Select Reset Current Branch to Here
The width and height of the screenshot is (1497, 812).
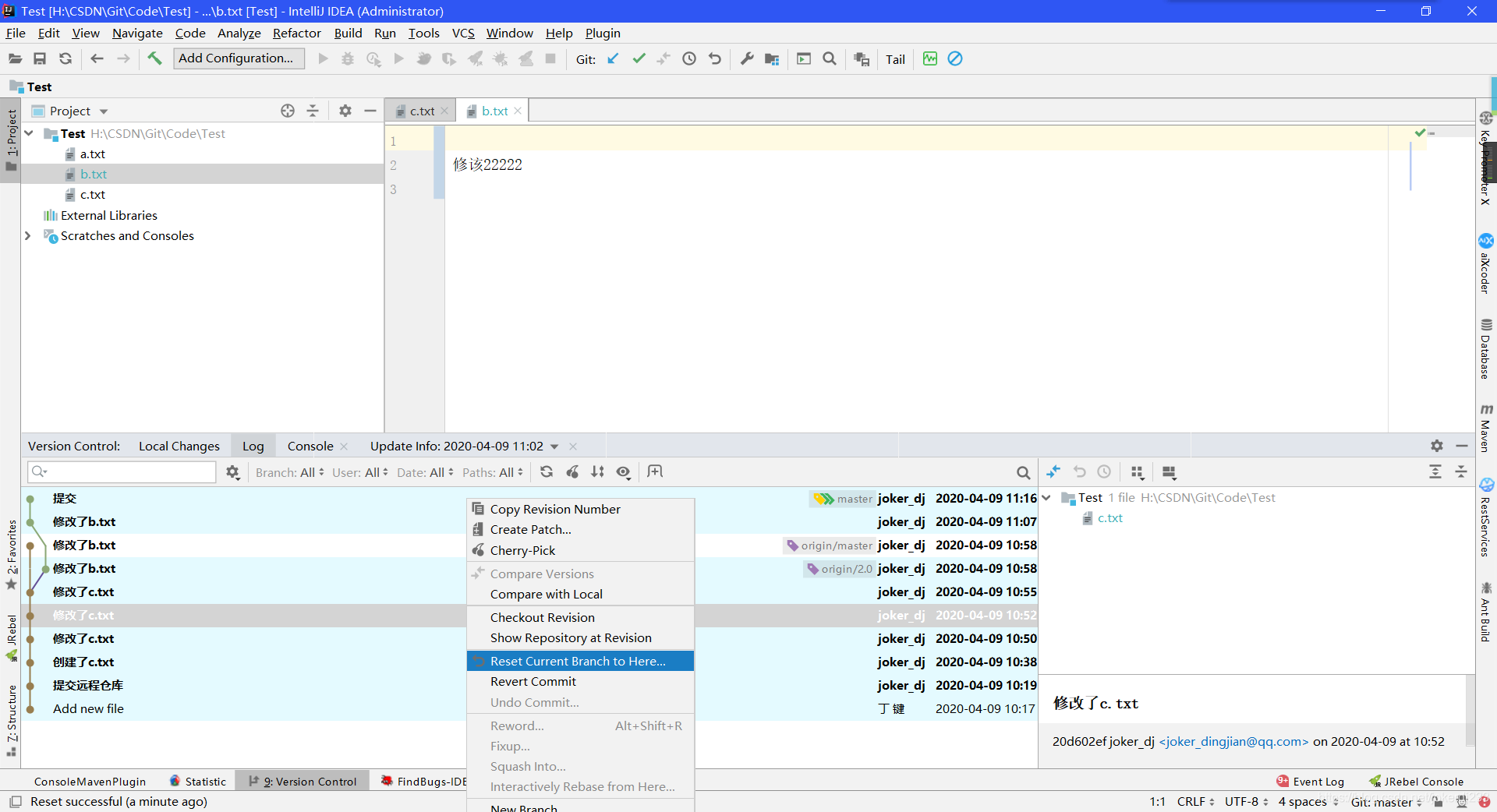point(580,661)
